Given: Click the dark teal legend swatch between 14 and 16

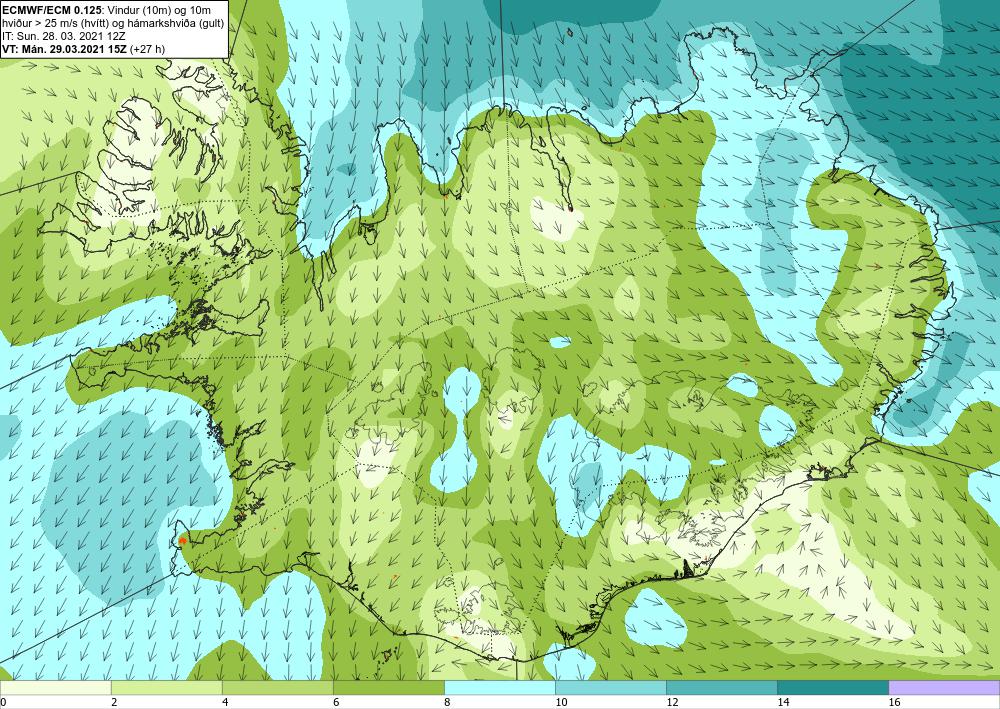Looking at the screenshot, I should (x=833, y=687).
